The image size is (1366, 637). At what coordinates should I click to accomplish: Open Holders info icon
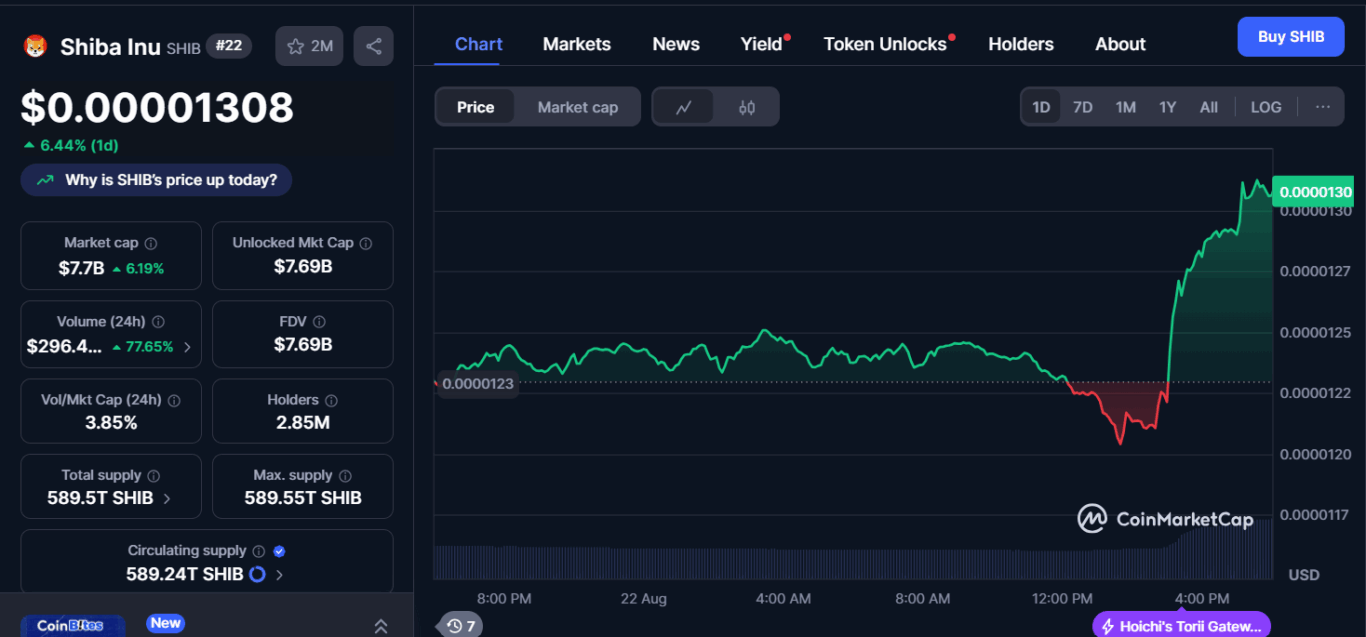point(331,400)
